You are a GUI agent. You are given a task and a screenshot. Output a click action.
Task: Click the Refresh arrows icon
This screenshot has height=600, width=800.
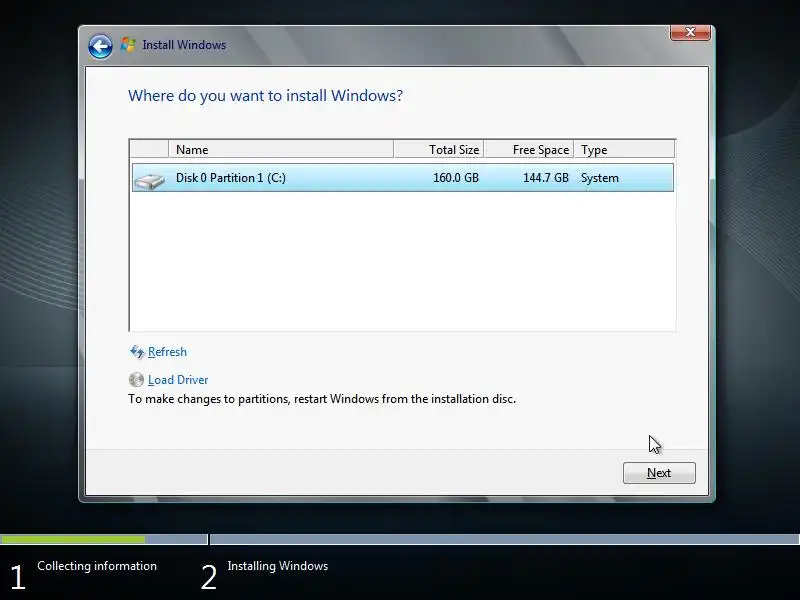click(137, 352)
